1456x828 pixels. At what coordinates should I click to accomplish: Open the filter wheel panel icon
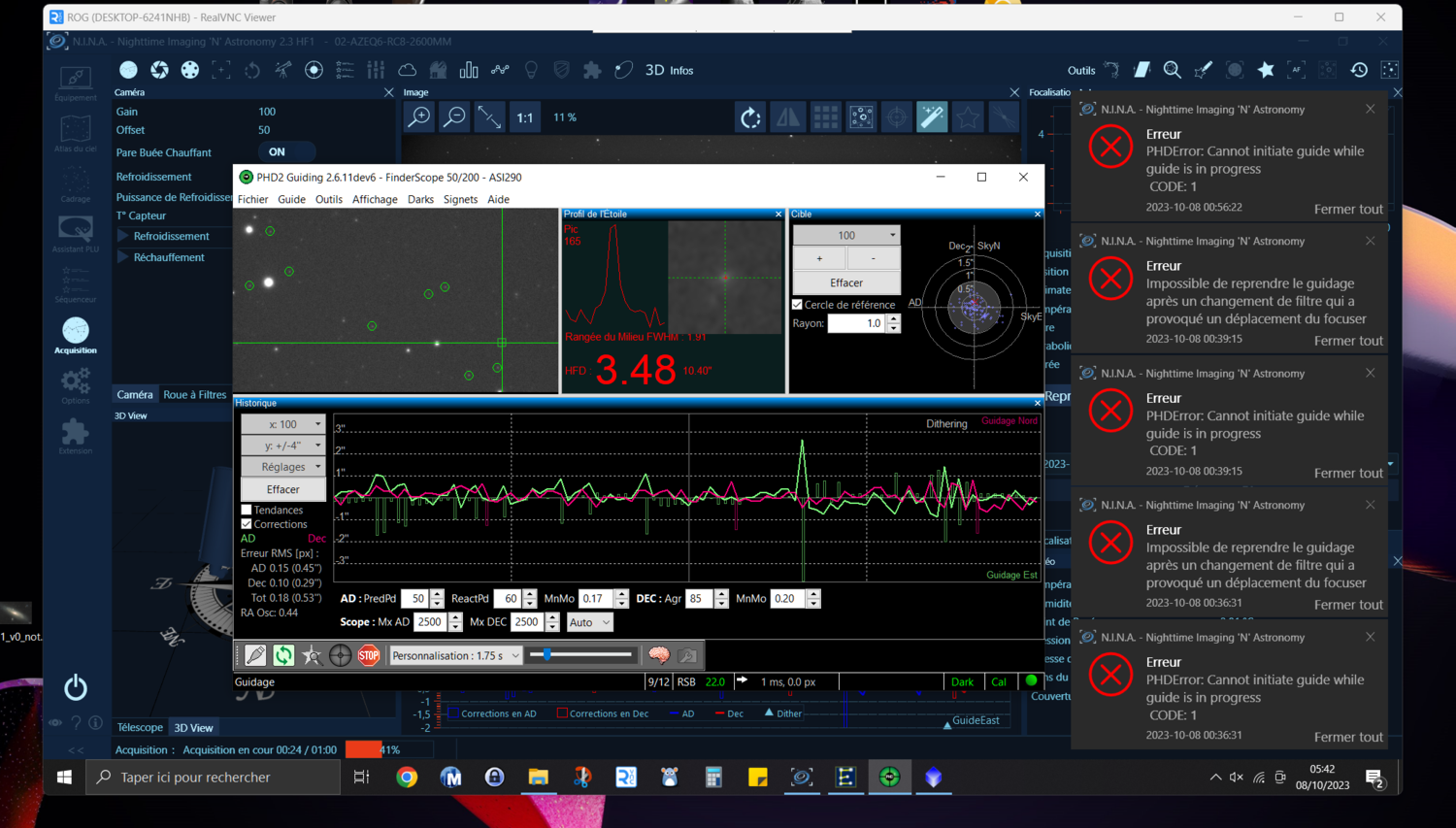[x=190, y=70]
